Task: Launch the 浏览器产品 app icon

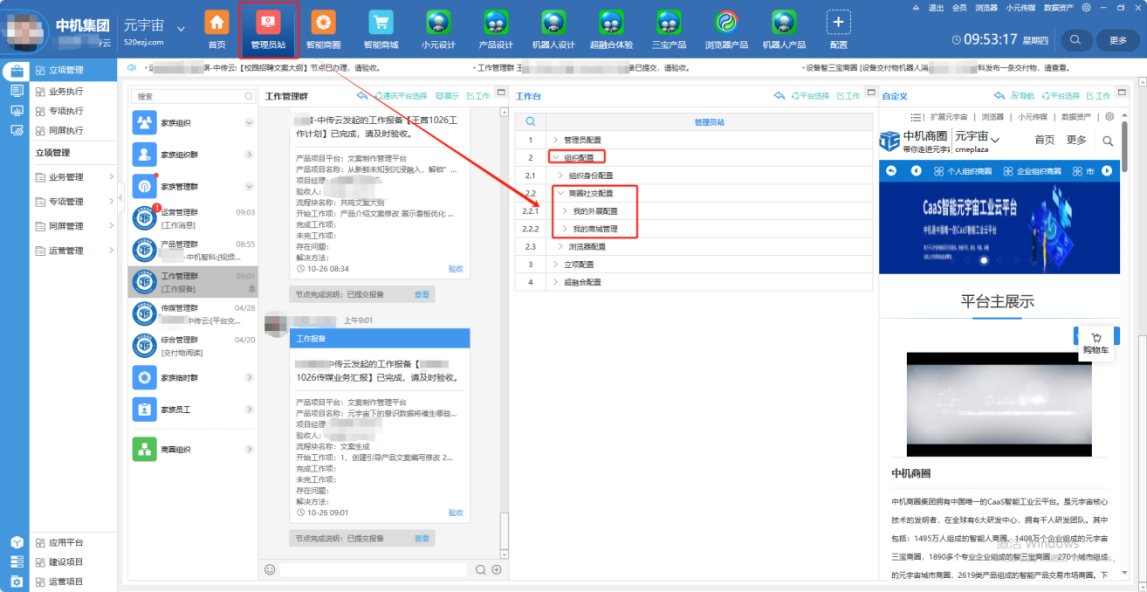Action: coord(726,23)
